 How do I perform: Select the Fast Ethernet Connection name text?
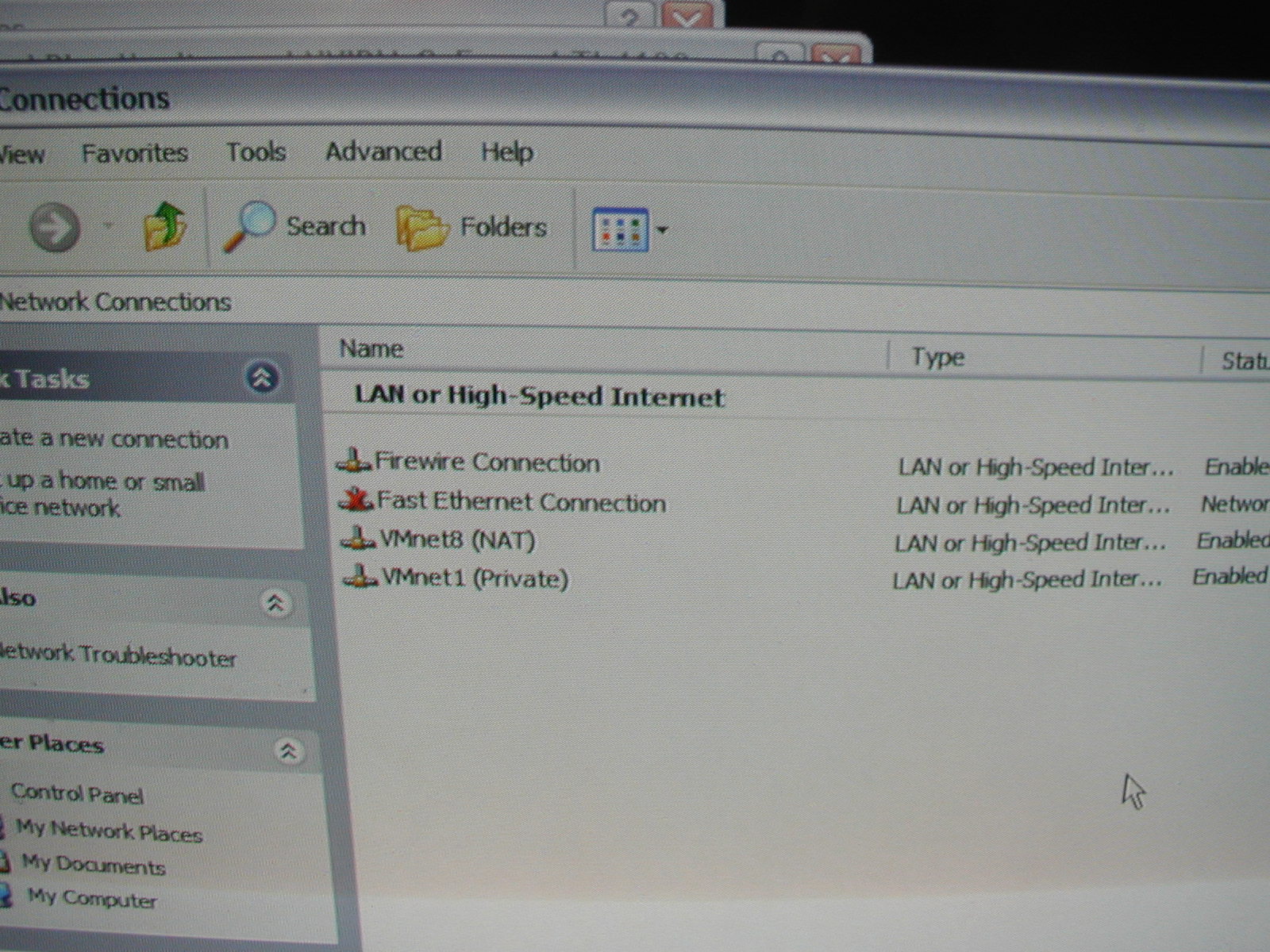[x=521, y=501]
